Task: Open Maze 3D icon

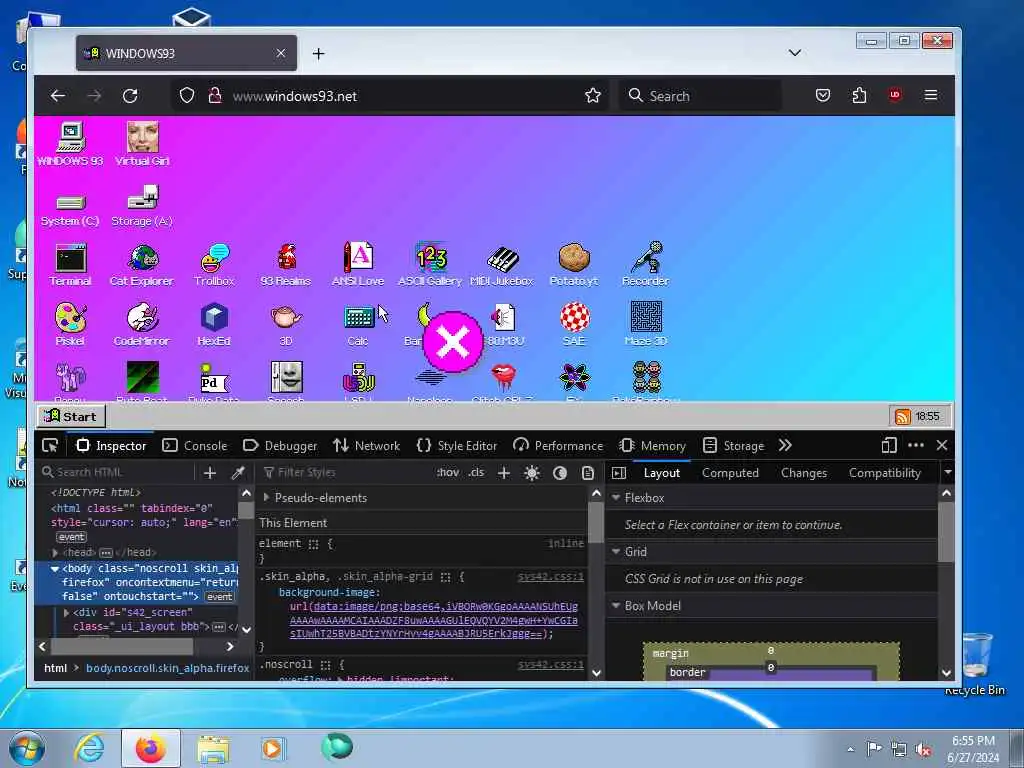Action: point(646,324)
